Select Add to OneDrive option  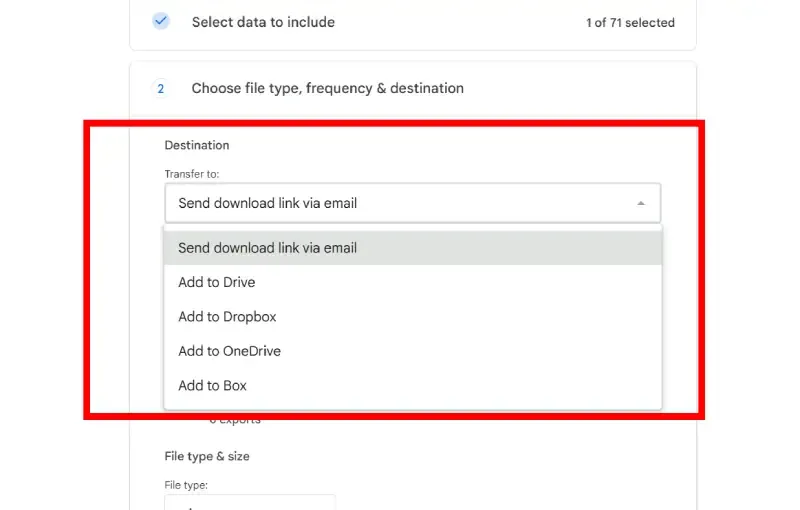412,351
